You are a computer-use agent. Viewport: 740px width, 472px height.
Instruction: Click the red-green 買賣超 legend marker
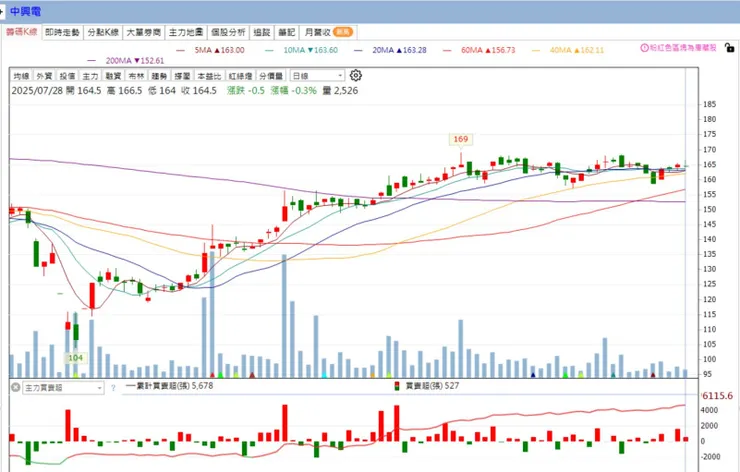pyautogui.click(x=397, y=386)
